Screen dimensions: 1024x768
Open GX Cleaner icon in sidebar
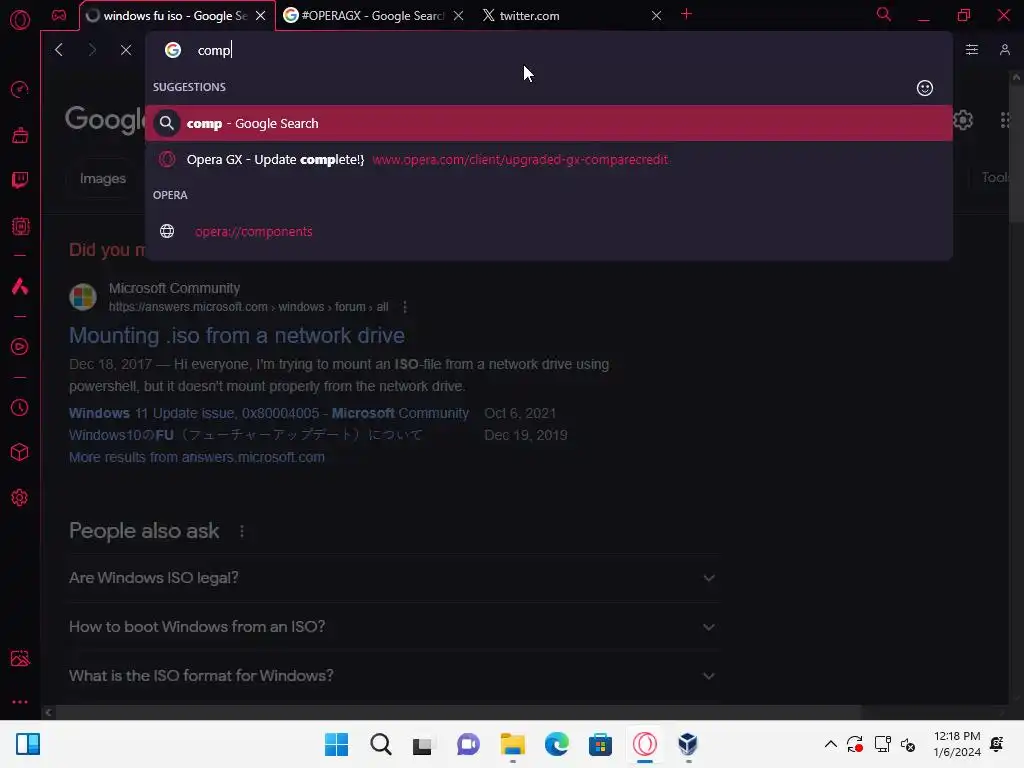click(x=20, y=135)
